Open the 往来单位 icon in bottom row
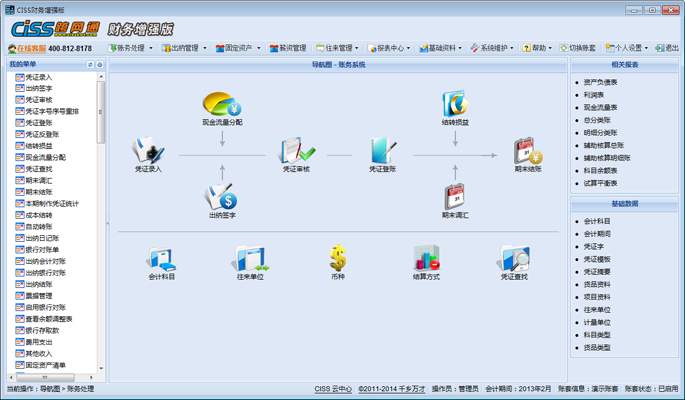The height and width of the screenshot is (400, 685). tap(250, 259)
